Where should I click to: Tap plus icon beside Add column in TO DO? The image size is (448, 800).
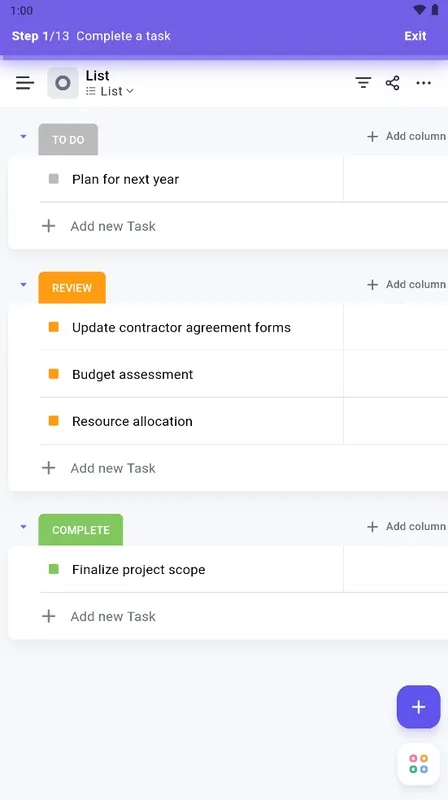(x=372, y=136)
